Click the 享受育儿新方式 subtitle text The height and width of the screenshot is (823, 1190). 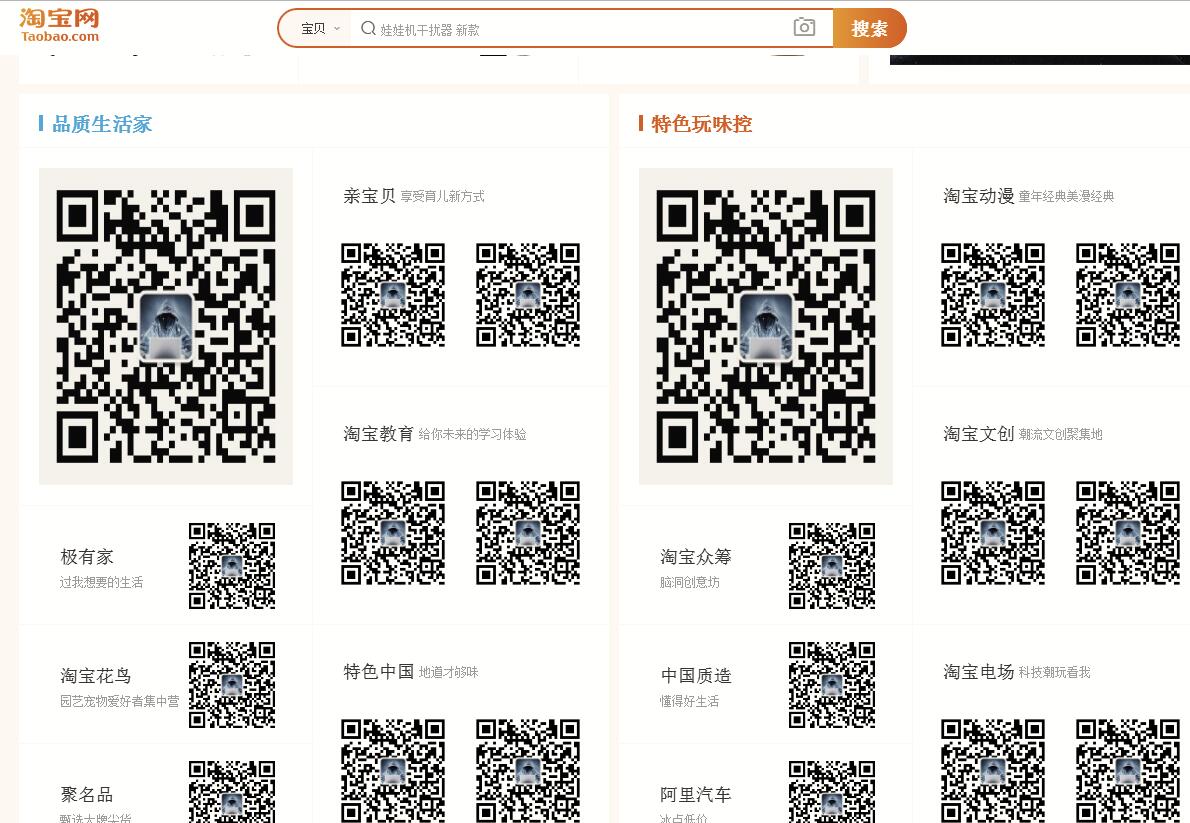pos(442,197)
